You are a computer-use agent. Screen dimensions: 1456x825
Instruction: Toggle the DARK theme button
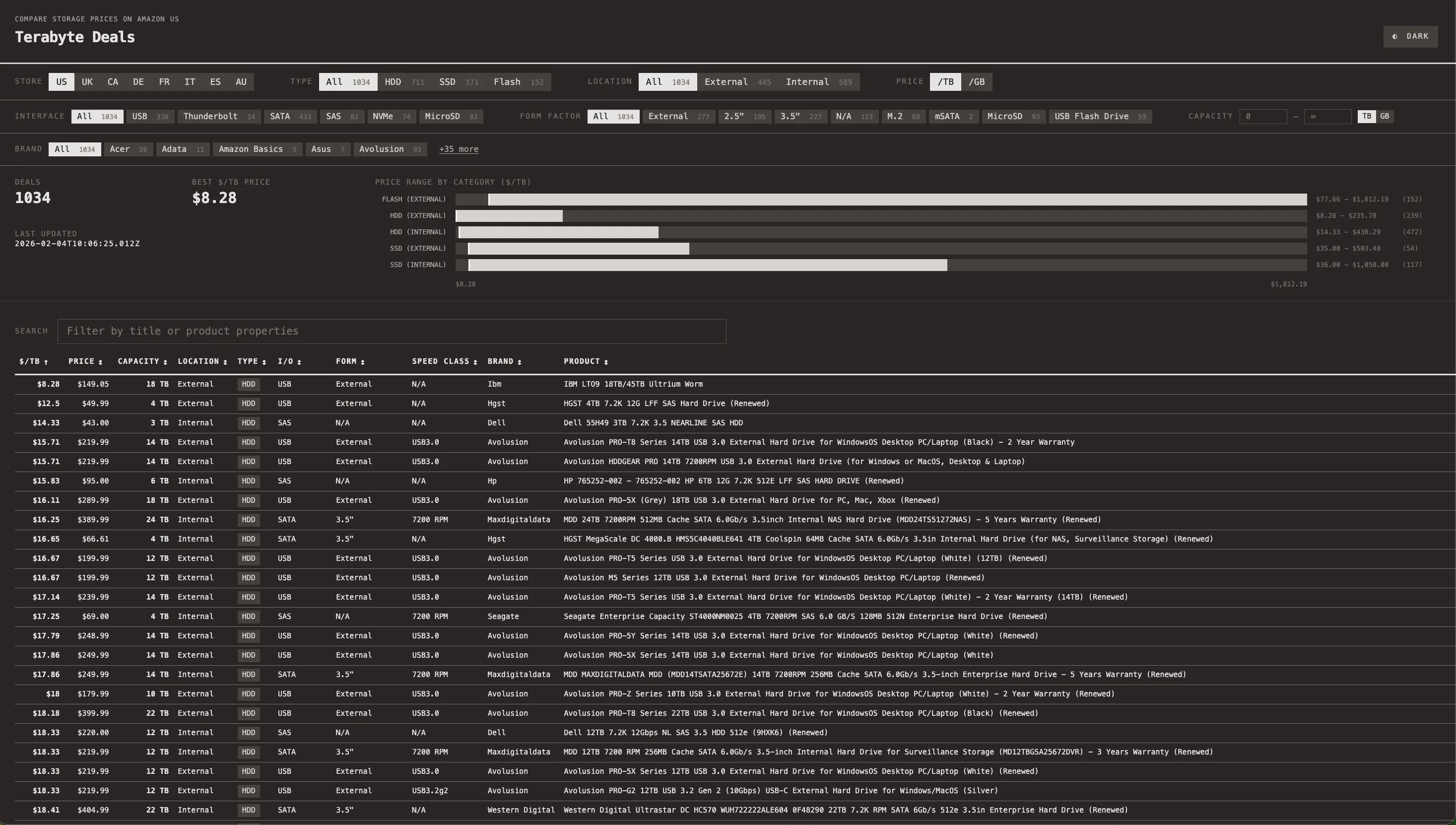coord(1410,36)
